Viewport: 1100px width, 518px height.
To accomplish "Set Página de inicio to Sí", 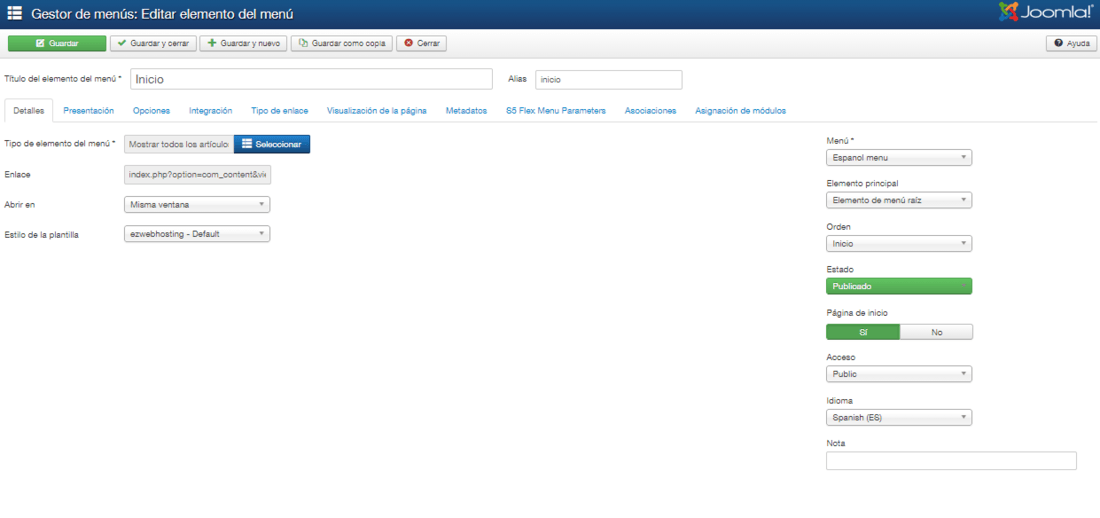I will pyautogui.click(x=863, y=332).
